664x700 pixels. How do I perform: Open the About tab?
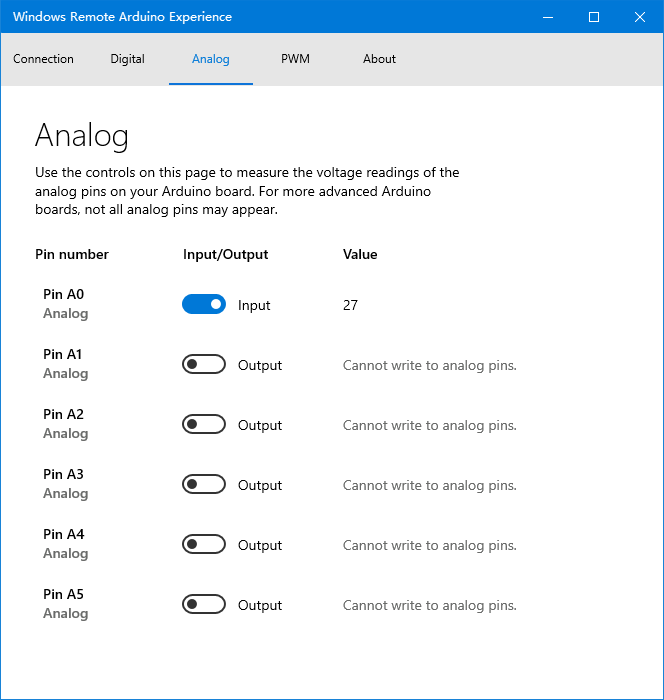click(x=379, y=59)
